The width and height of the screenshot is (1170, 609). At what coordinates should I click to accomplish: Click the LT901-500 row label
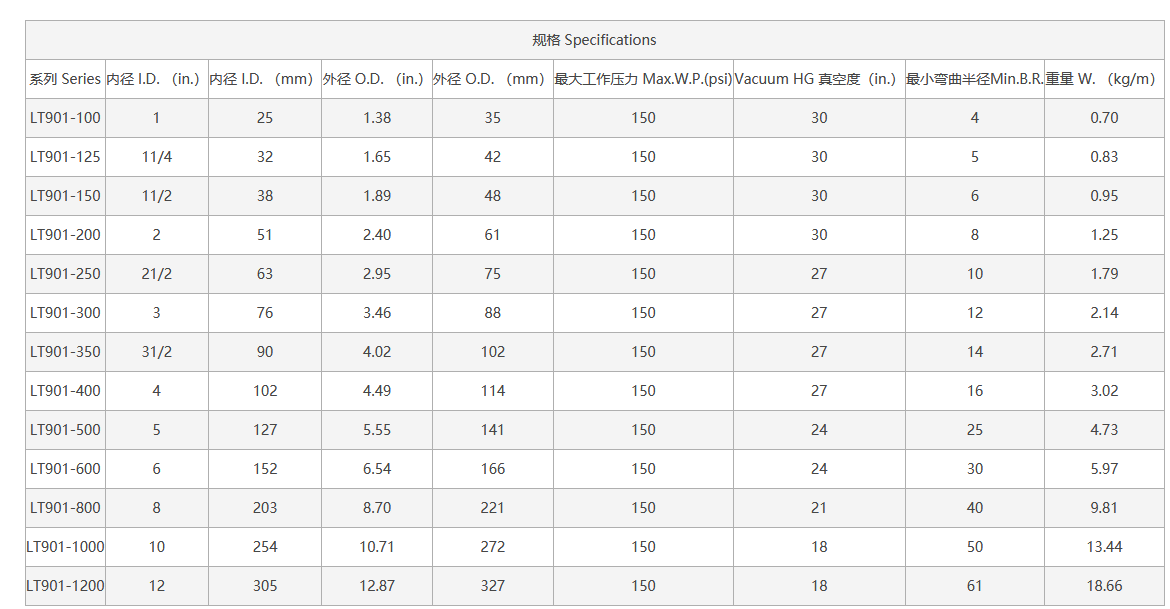point(66,430)
